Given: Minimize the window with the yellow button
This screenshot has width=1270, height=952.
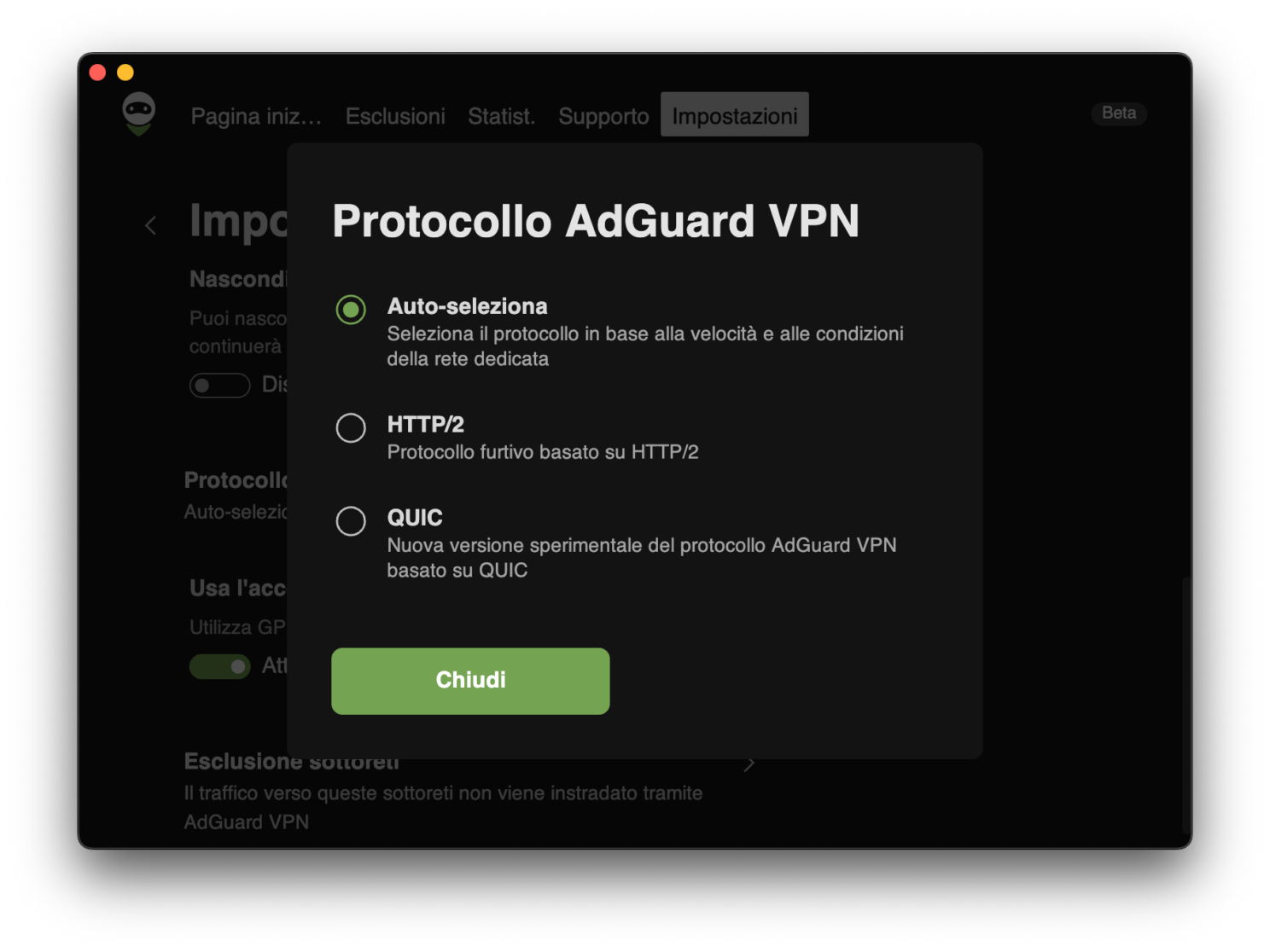Looking at the screenshot, I should 126,72.
